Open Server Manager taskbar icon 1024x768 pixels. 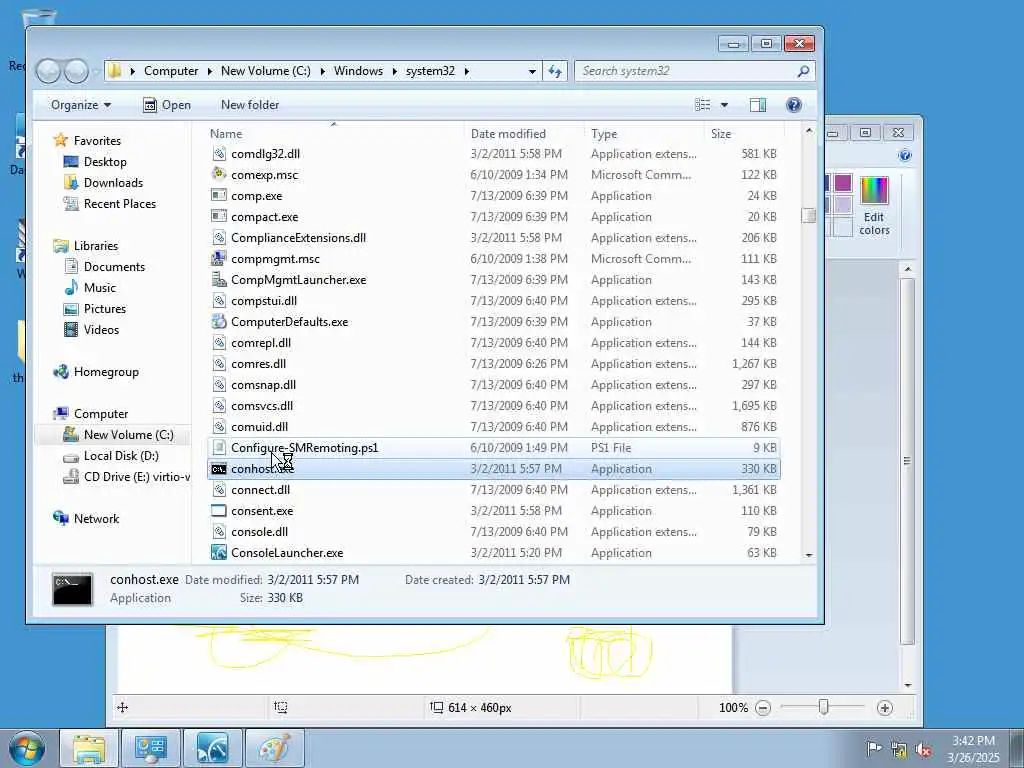(x=151, y=748)
